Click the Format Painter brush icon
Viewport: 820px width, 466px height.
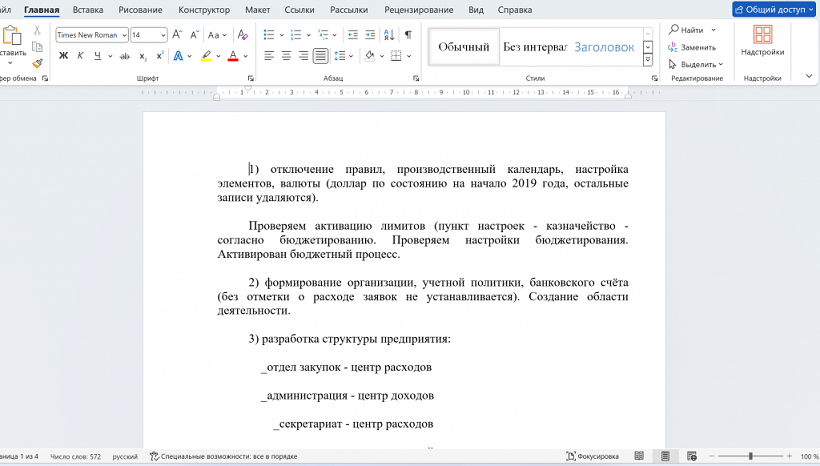[x=37, y=63]
